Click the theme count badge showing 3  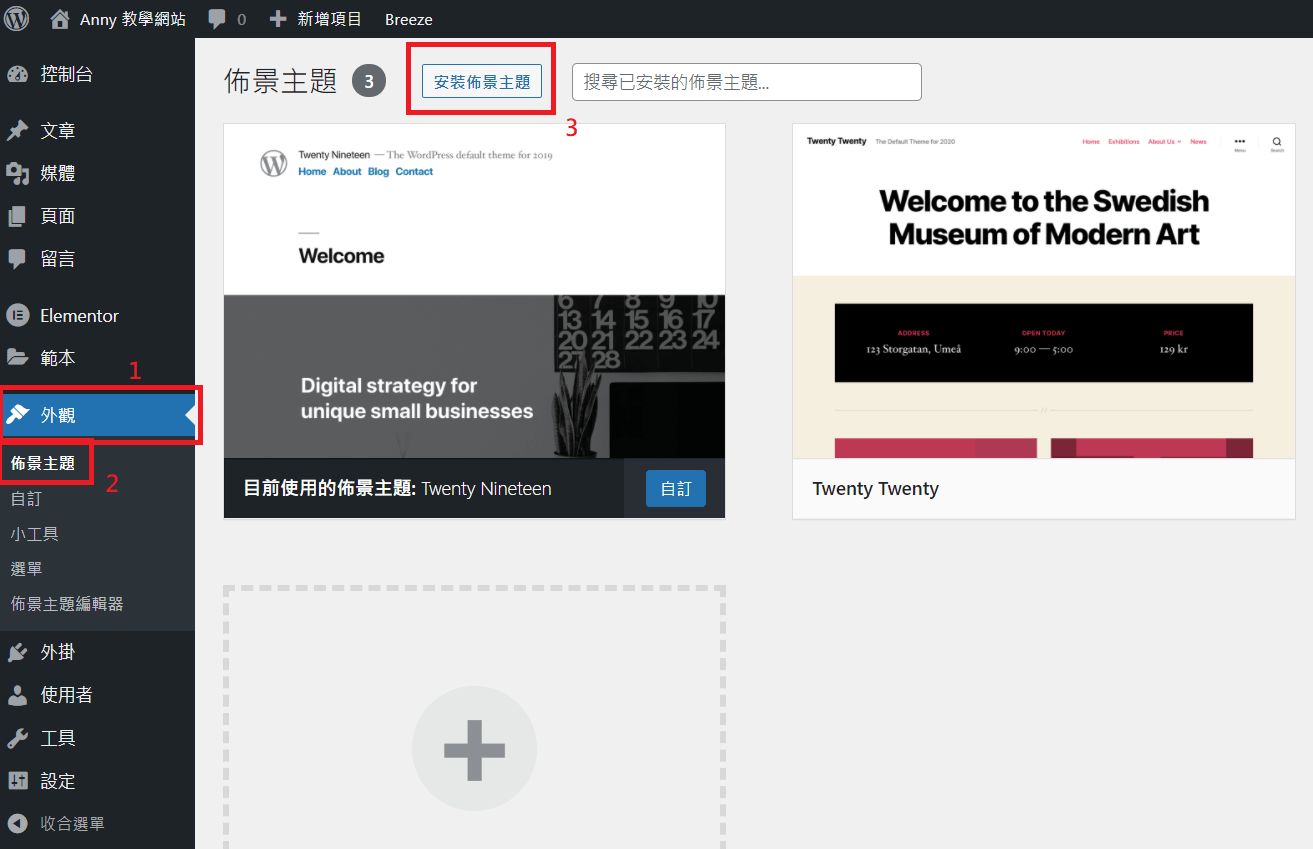click(x=369, y=82)
